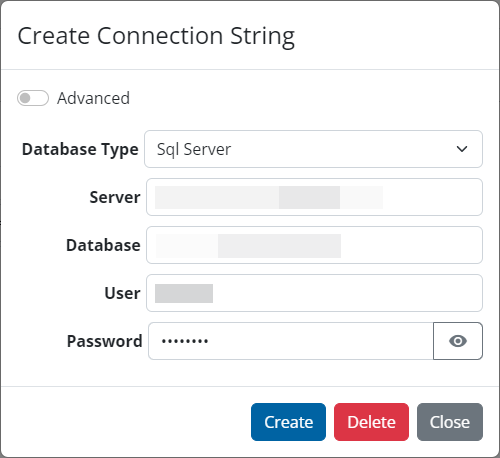The height and width of the screenshot is (458, 500).
Task: Focus the Server input field
Action: pos(314,197)
